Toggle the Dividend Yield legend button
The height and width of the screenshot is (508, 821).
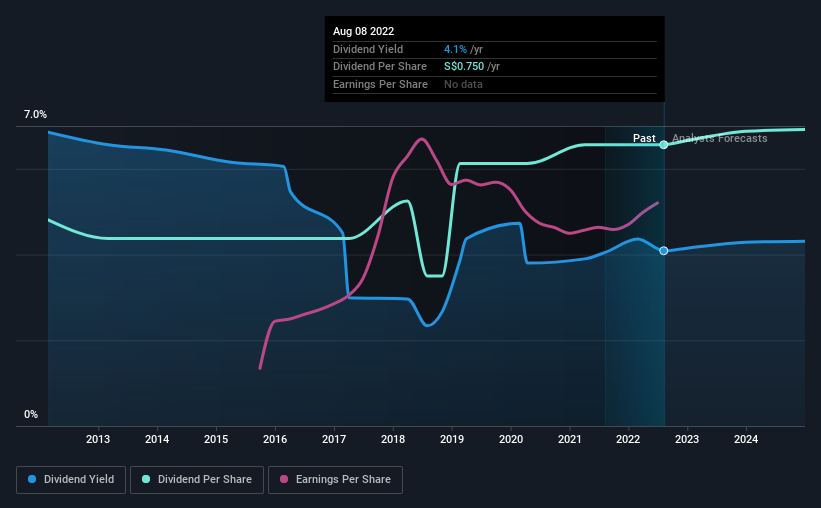(71, 480)
